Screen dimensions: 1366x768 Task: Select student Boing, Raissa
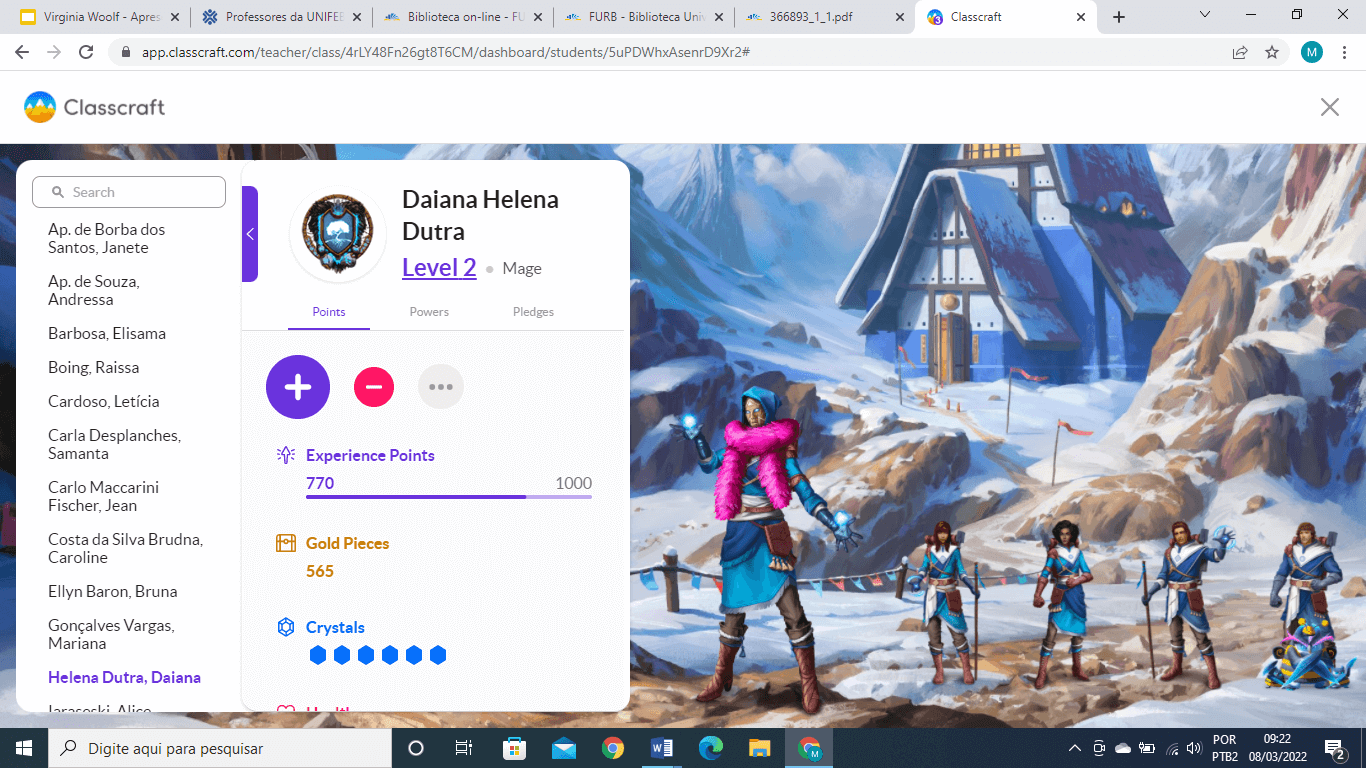point(94,368)
